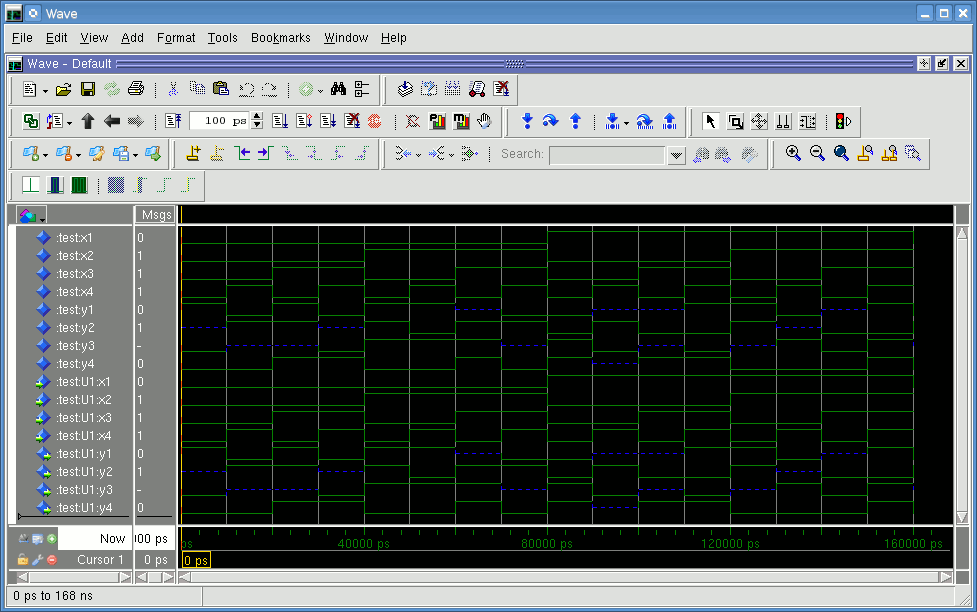Open the New file dropdown arrow
The width and height of the screenshot is (977, 612).
pos(45,92)
